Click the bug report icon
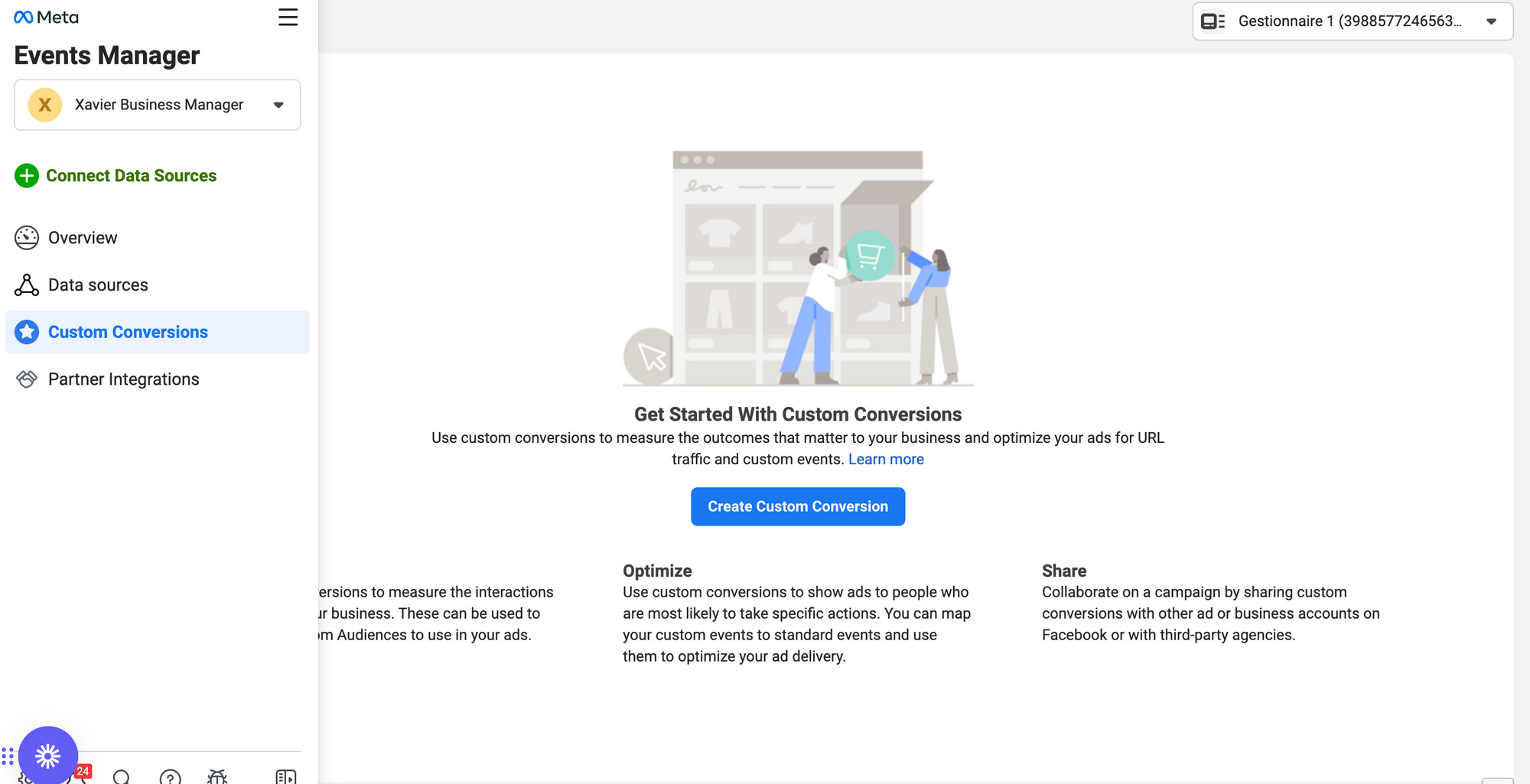Screen dimensions: 1530x784 [x=217, y=777]
